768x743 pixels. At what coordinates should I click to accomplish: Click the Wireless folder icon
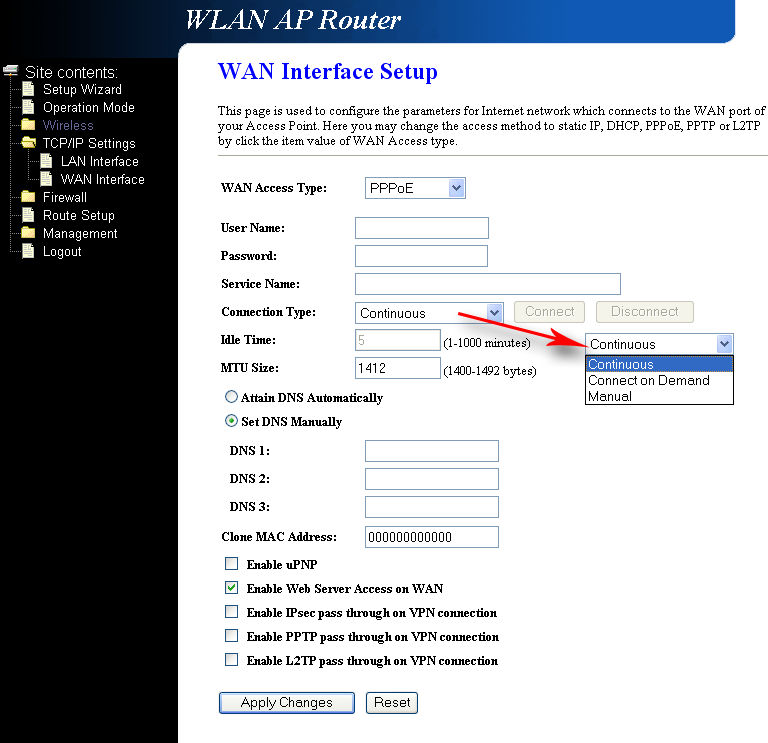click(x=28, y=125)
